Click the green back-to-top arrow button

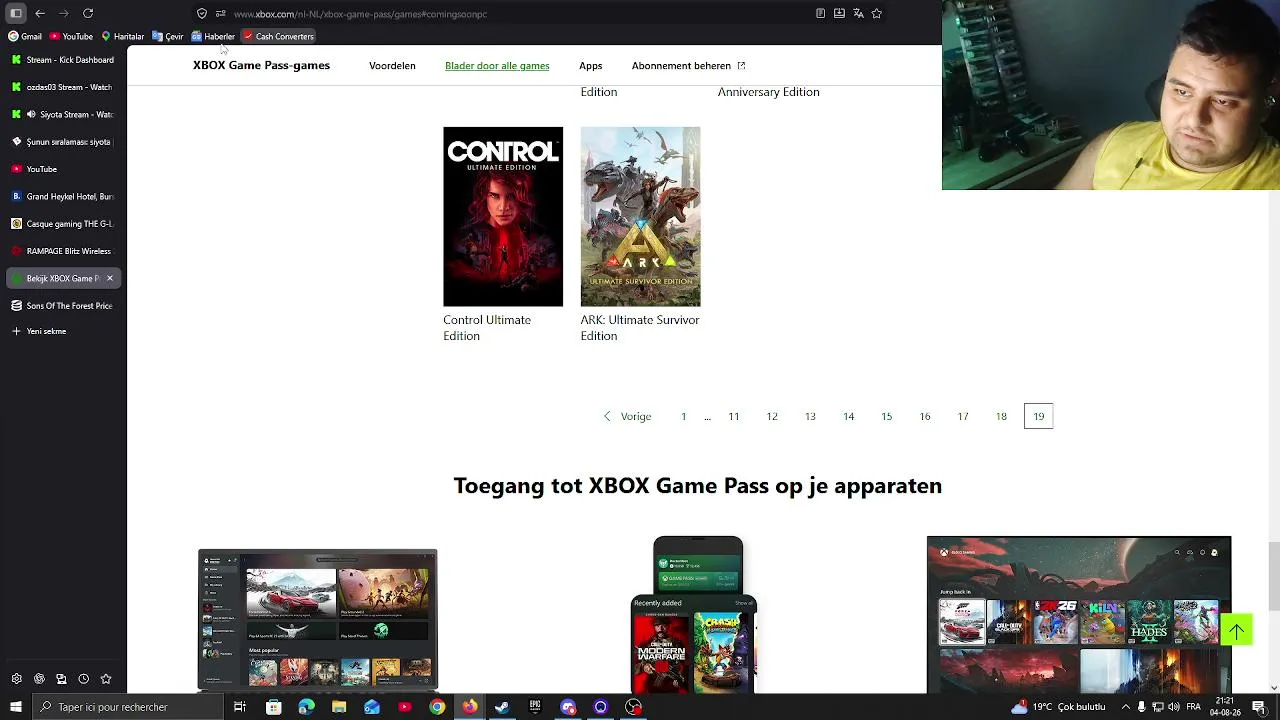1236,630
